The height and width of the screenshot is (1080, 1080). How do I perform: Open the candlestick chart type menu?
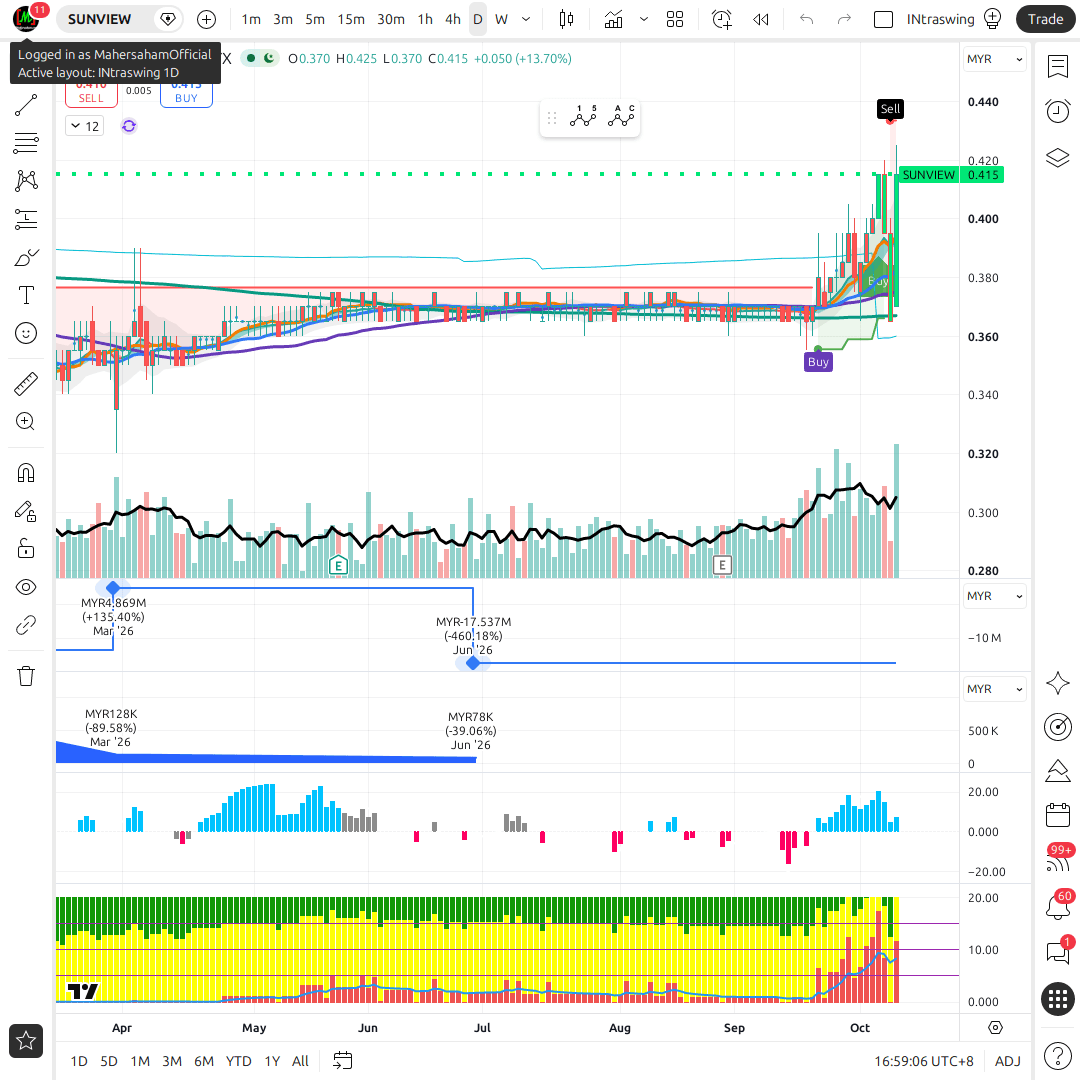pos(566,19)
